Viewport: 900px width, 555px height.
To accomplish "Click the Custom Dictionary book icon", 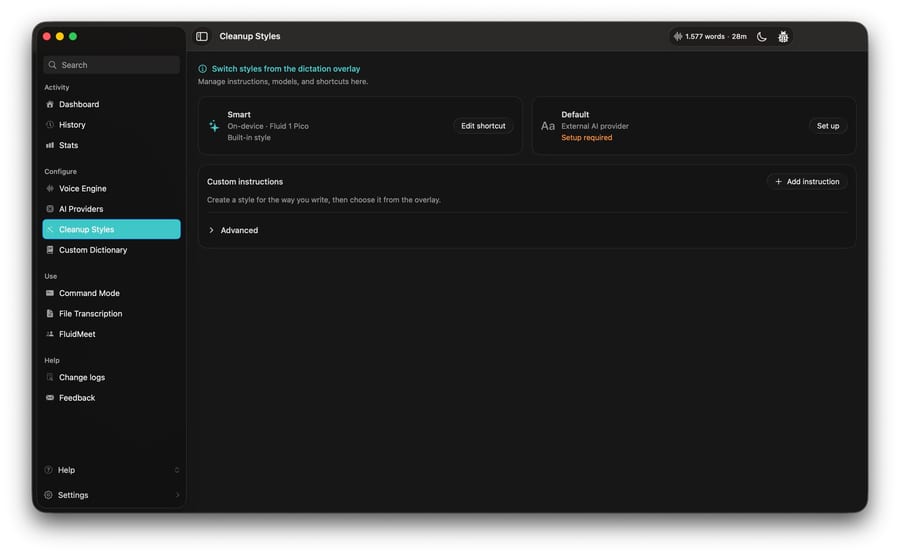I will 50,250.
